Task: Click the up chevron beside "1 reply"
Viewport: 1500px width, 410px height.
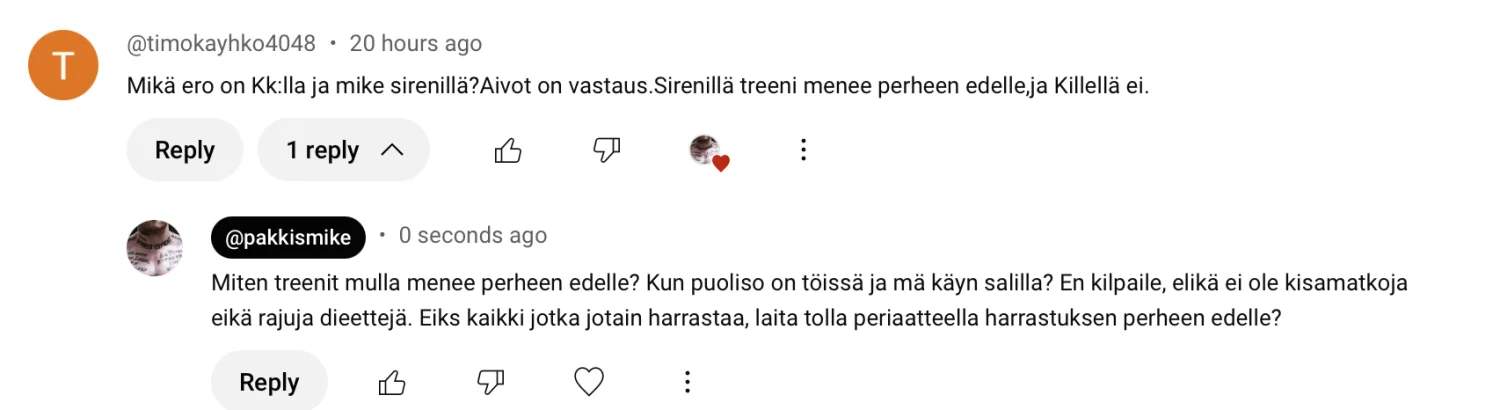Action: coord(392,151)
